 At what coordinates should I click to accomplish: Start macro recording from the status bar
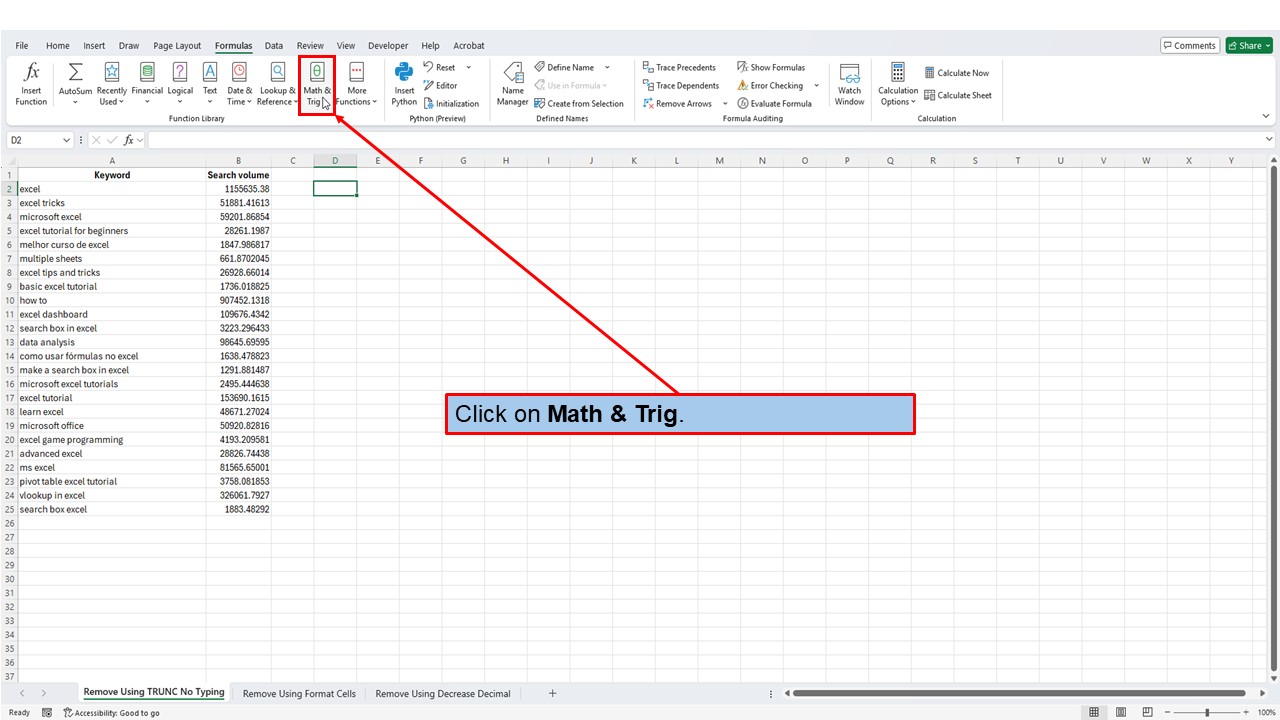point(46,712)
